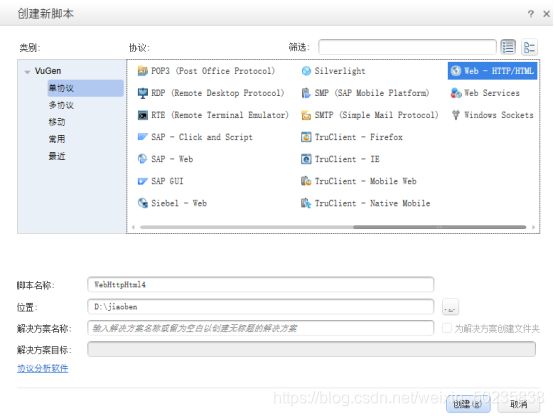The height and width of the screenshot is (416, 554).
Task: Select 'Windows Sockets' text
Action: 499,115
